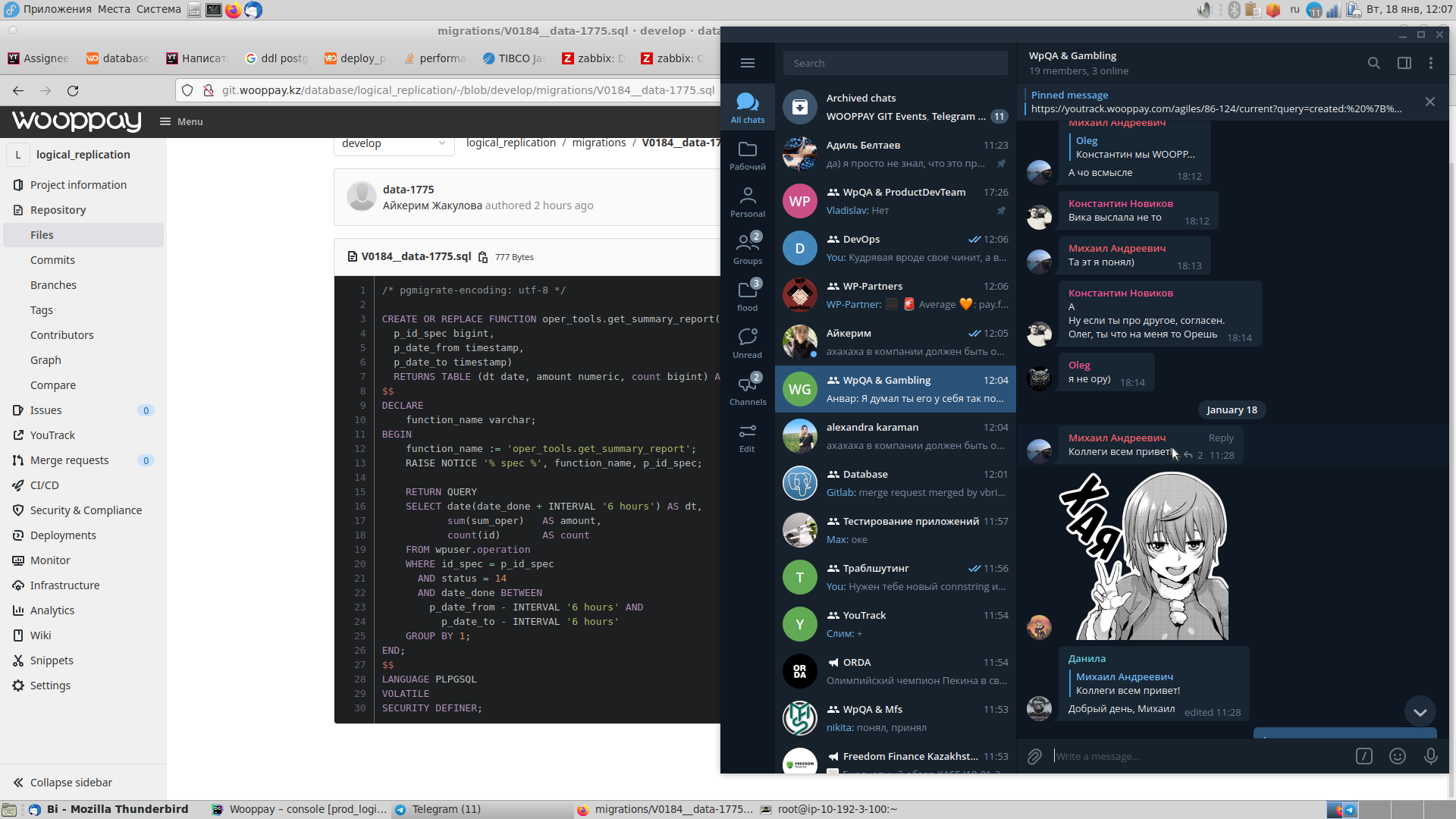Open the develop branch dropdown

[x=394, y=143]
